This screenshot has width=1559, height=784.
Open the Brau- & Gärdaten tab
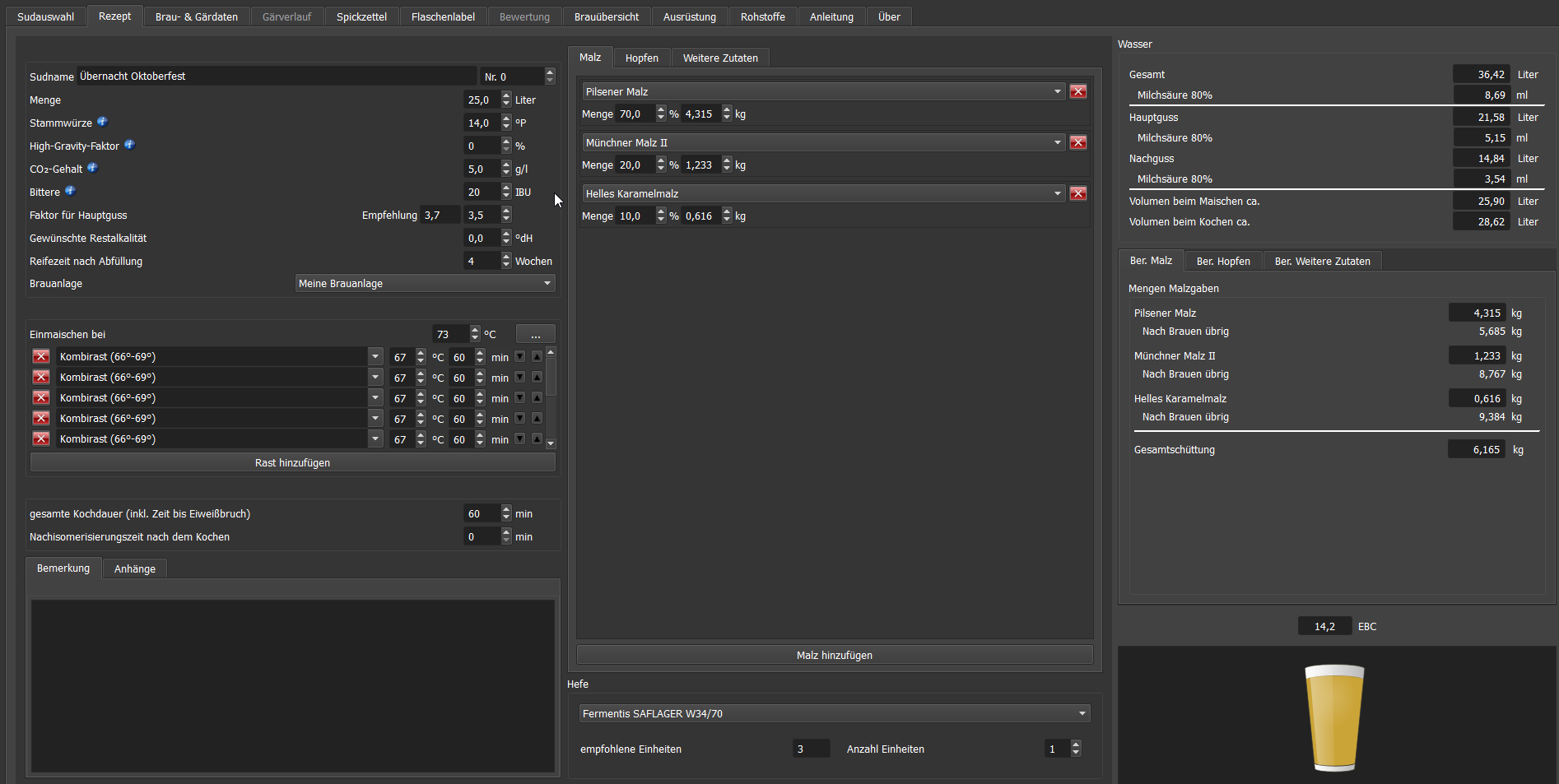click(x=196, y=16)
